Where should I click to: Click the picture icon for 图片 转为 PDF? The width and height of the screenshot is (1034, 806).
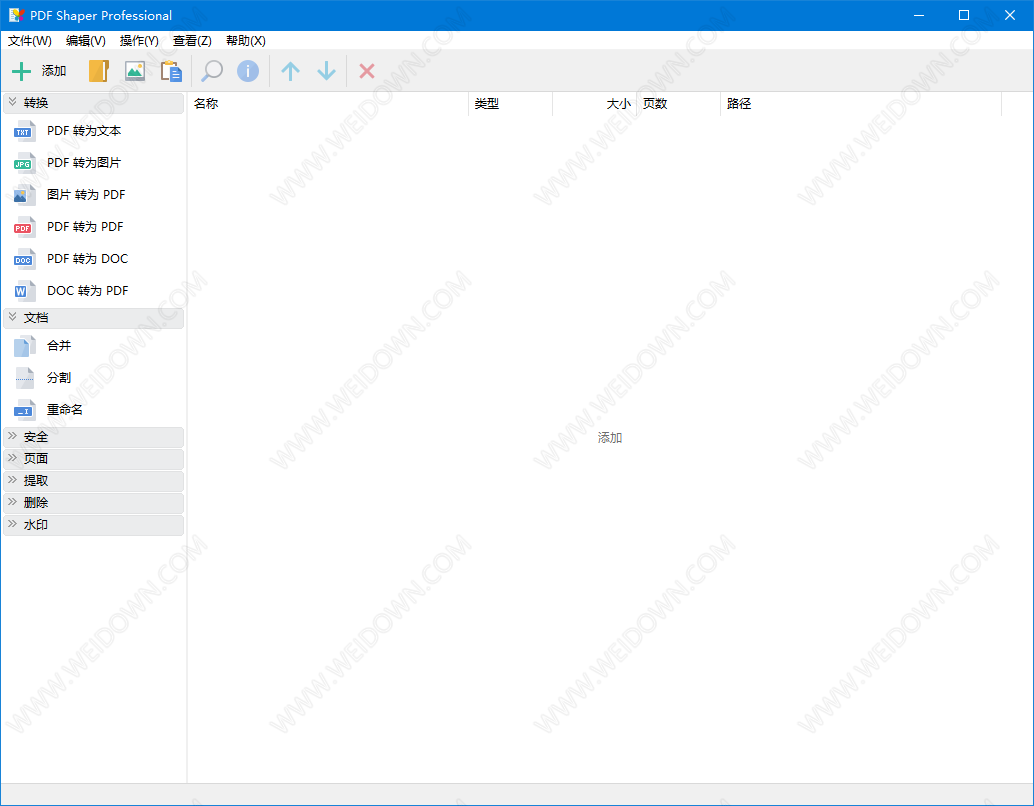coord(24,195)
